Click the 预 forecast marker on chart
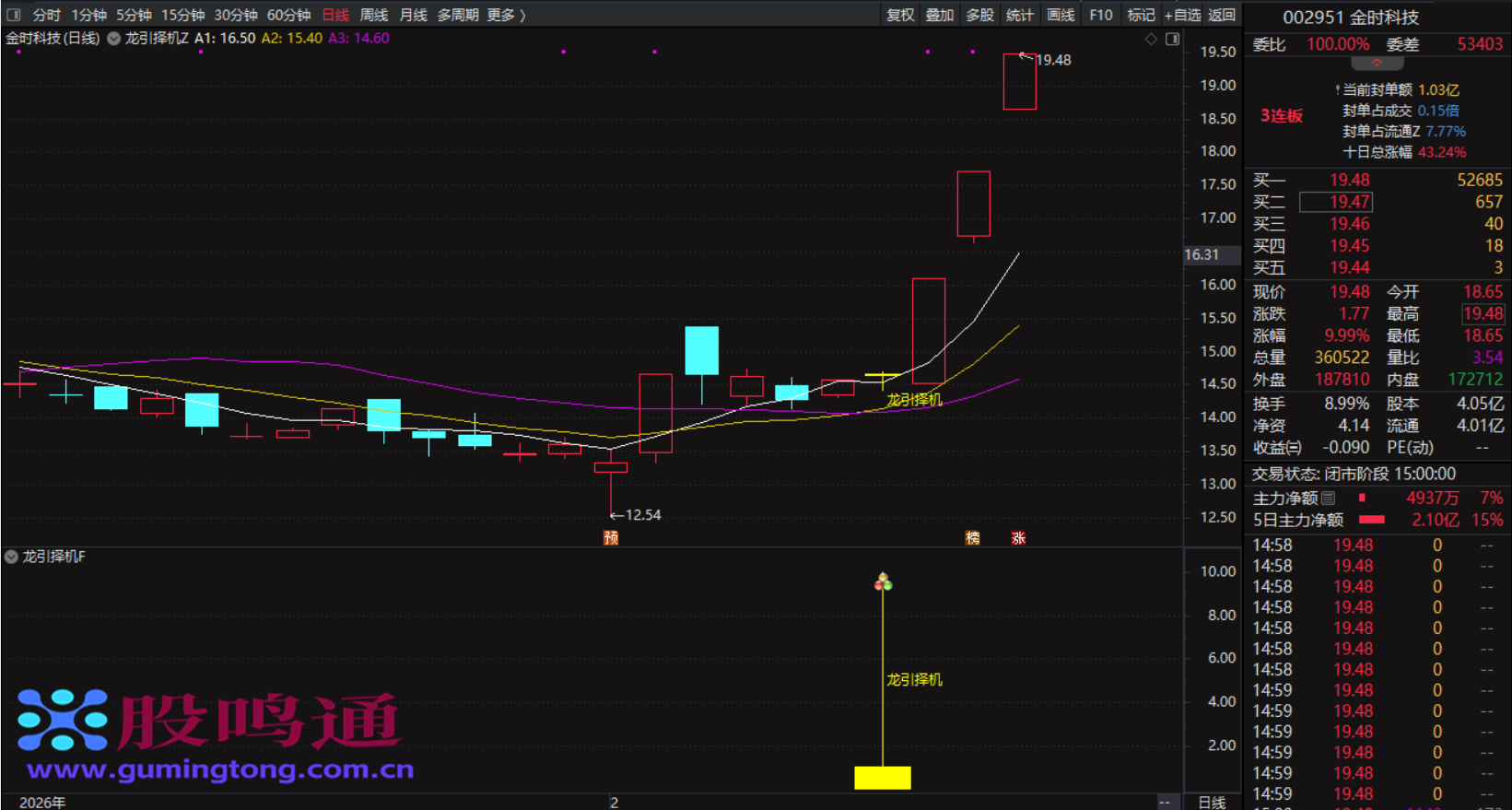The width and height of the screenshot is (1512, 810). coord(611,538)
